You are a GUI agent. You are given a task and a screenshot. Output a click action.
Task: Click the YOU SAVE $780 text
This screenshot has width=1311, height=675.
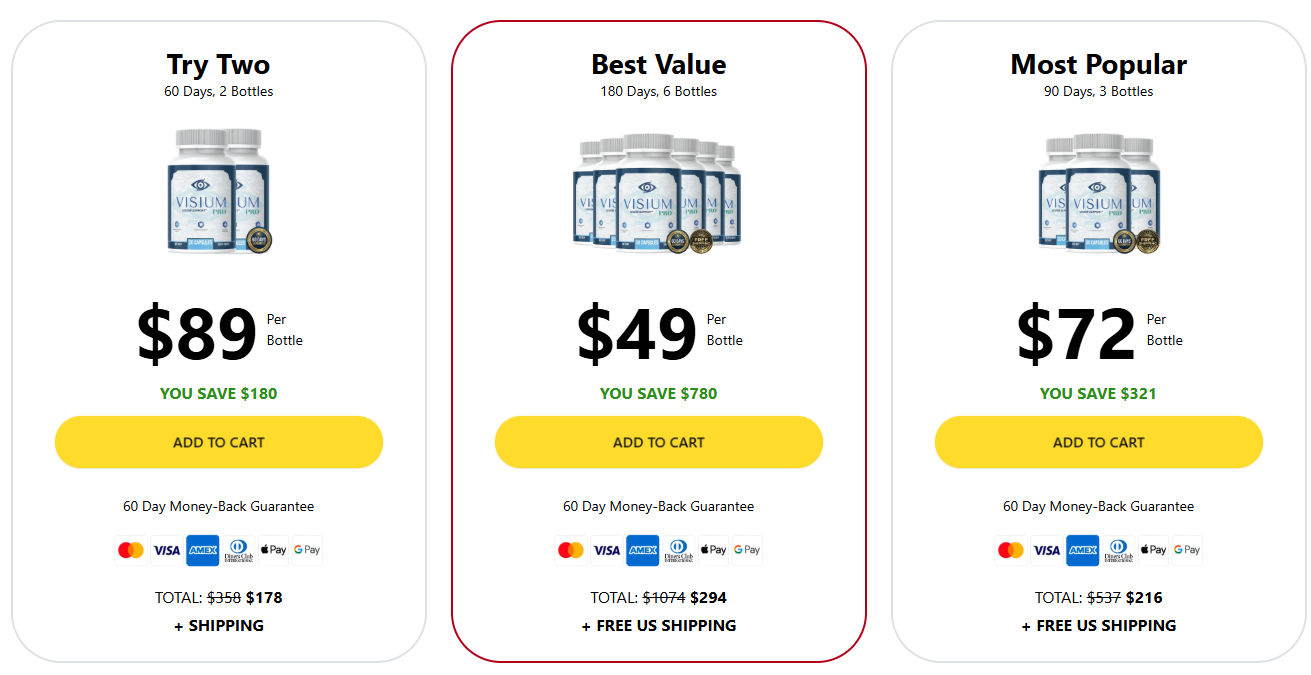[x=659, y=393]
